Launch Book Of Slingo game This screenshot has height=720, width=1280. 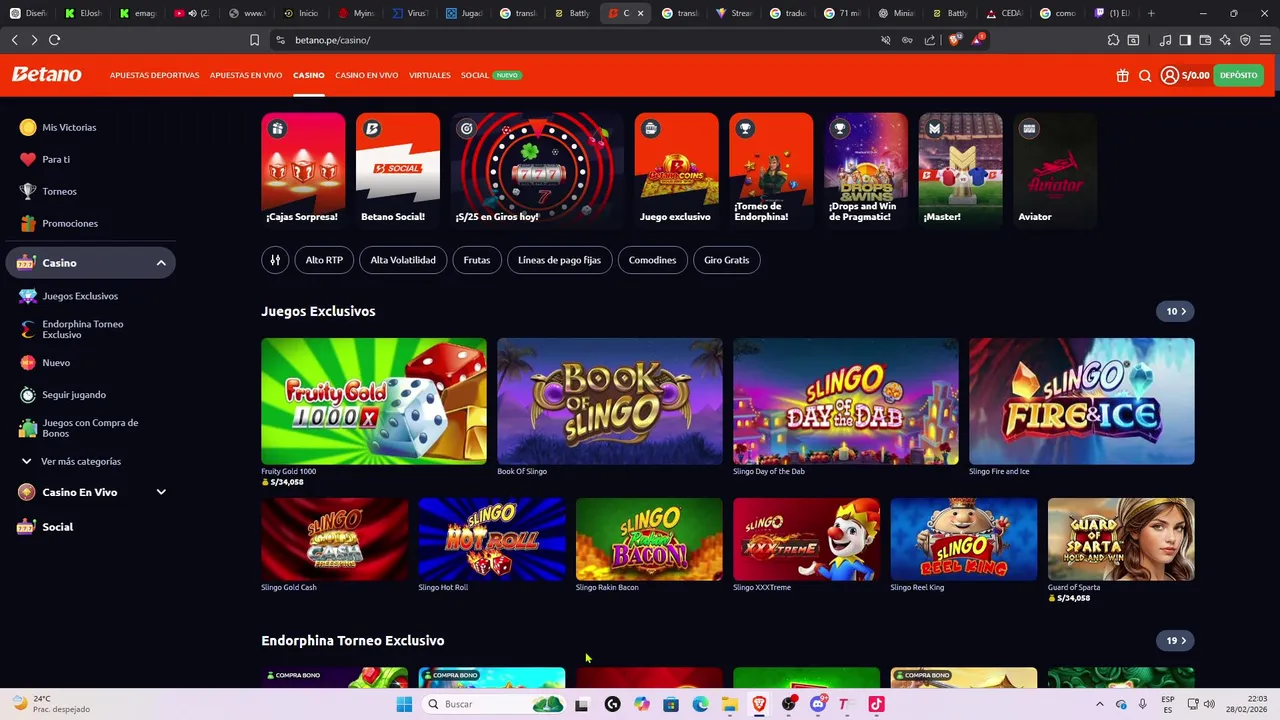click(610, 401)
